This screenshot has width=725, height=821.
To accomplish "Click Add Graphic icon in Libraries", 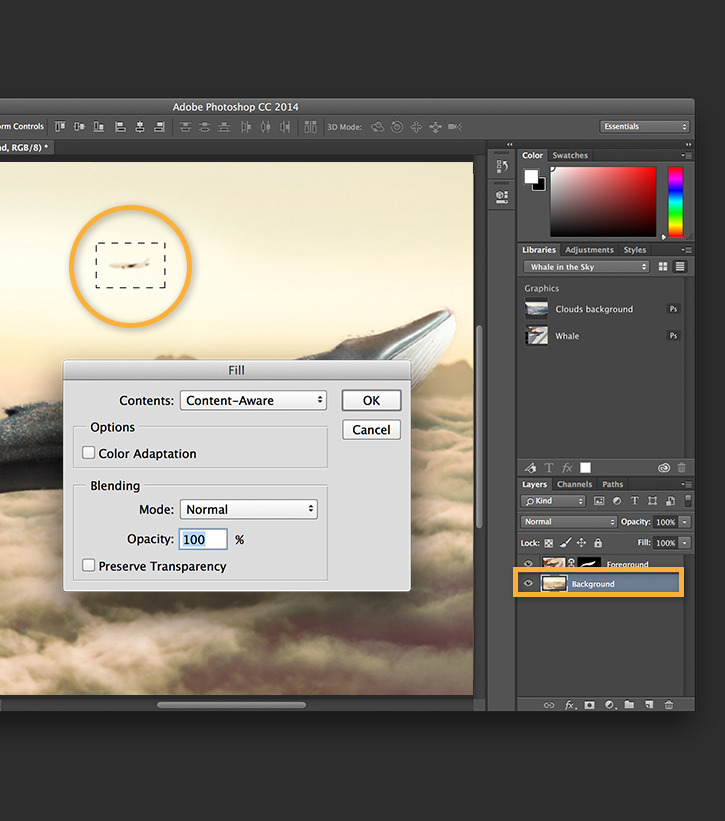I will pyautogui.click(x=530, y=468).
